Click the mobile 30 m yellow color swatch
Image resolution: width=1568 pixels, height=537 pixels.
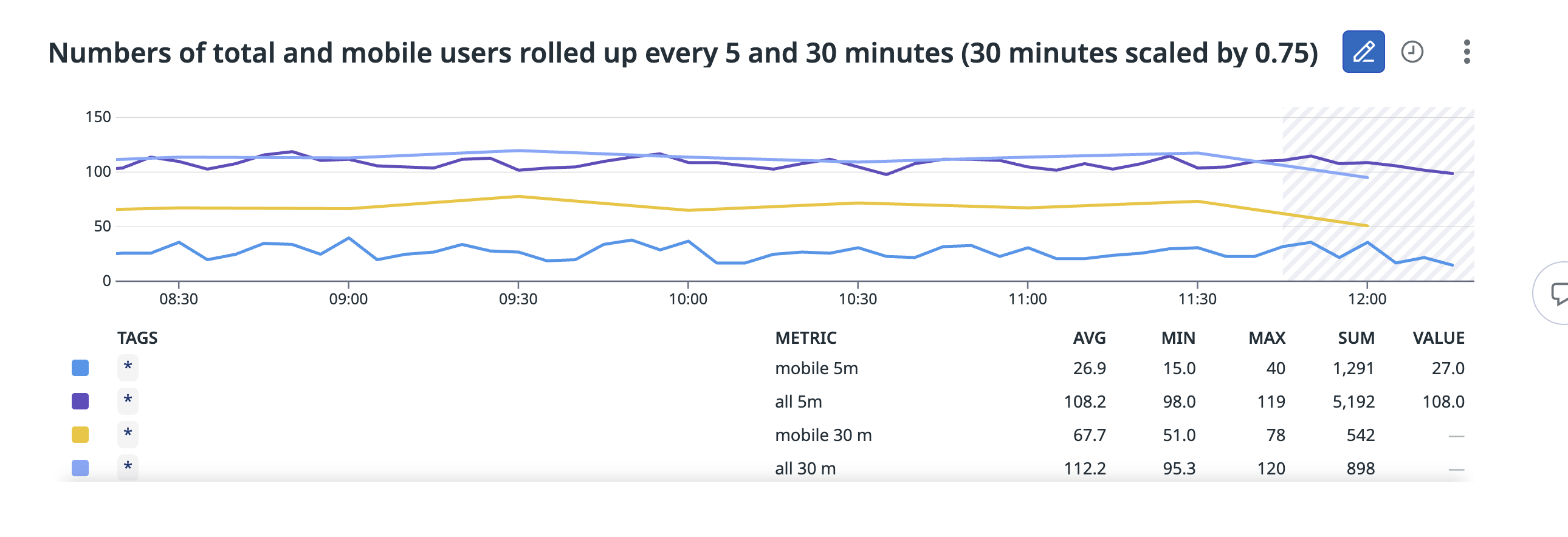tap(80, 435)
